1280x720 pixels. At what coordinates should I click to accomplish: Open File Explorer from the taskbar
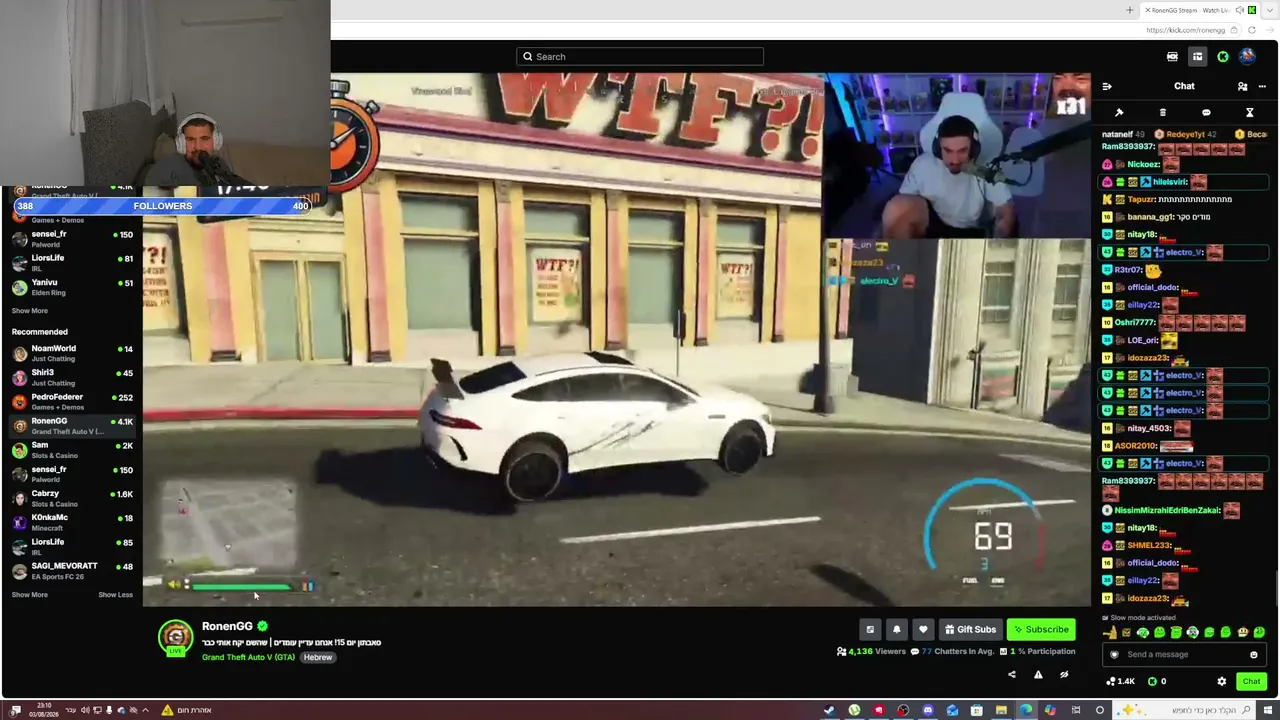click(x=1001, y=710)
